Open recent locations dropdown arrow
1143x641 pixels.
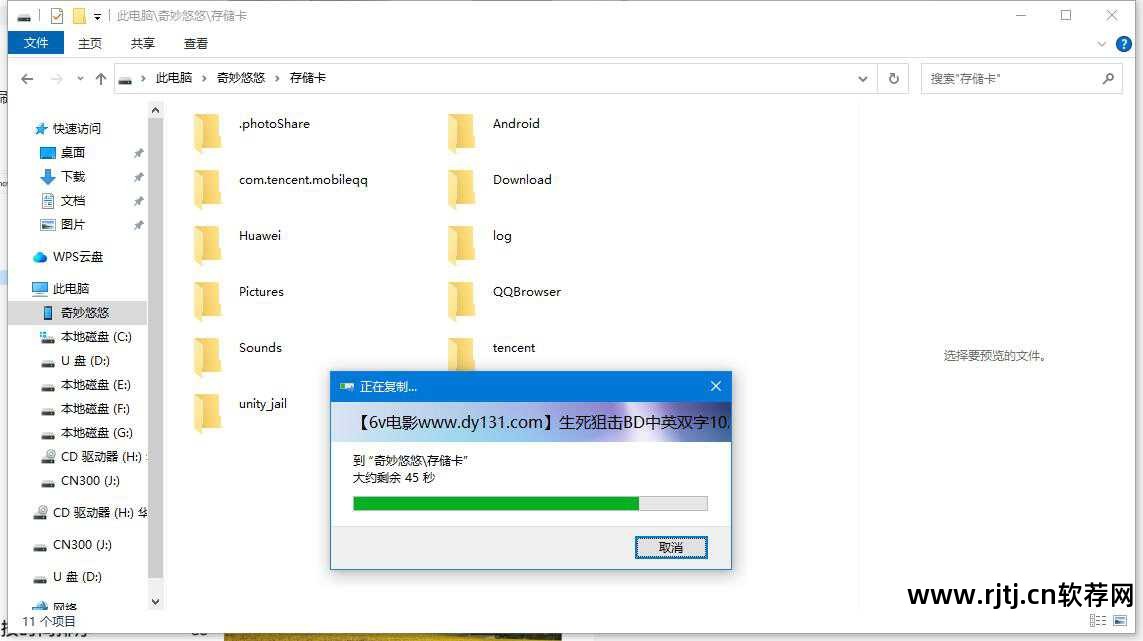tap(80, 79)
